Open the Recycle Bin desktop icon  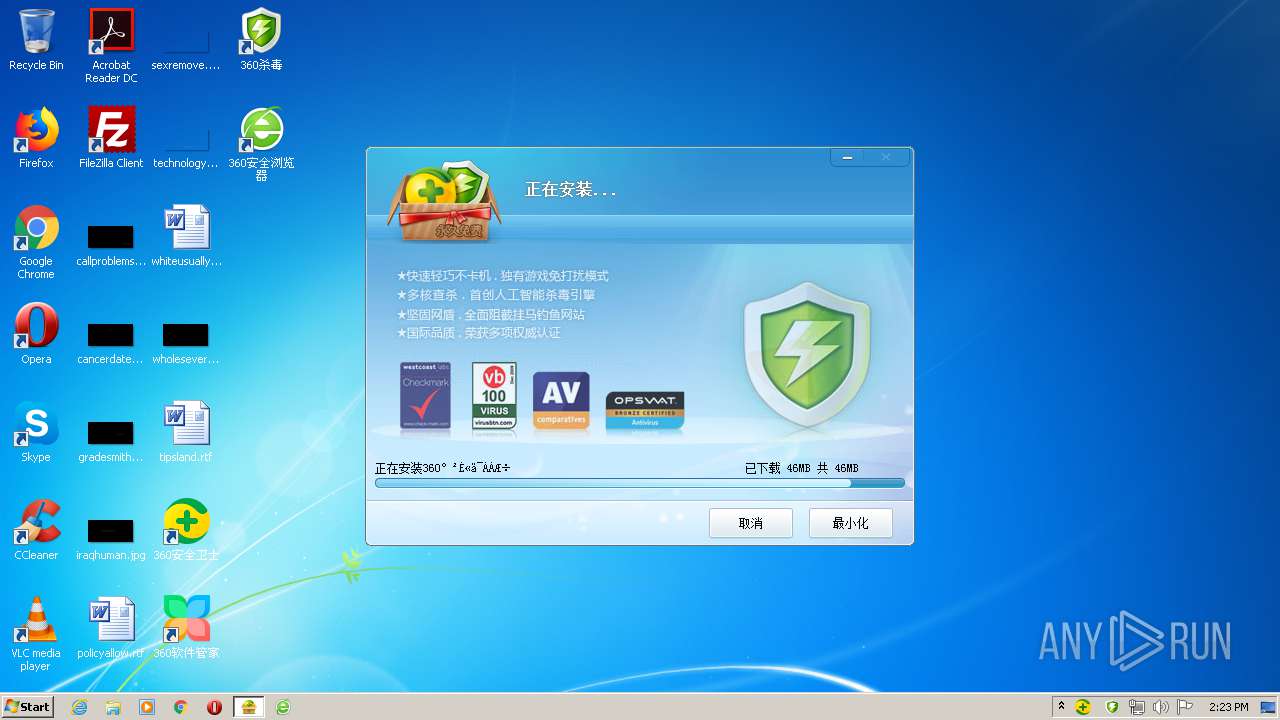(x=36, y=40)
